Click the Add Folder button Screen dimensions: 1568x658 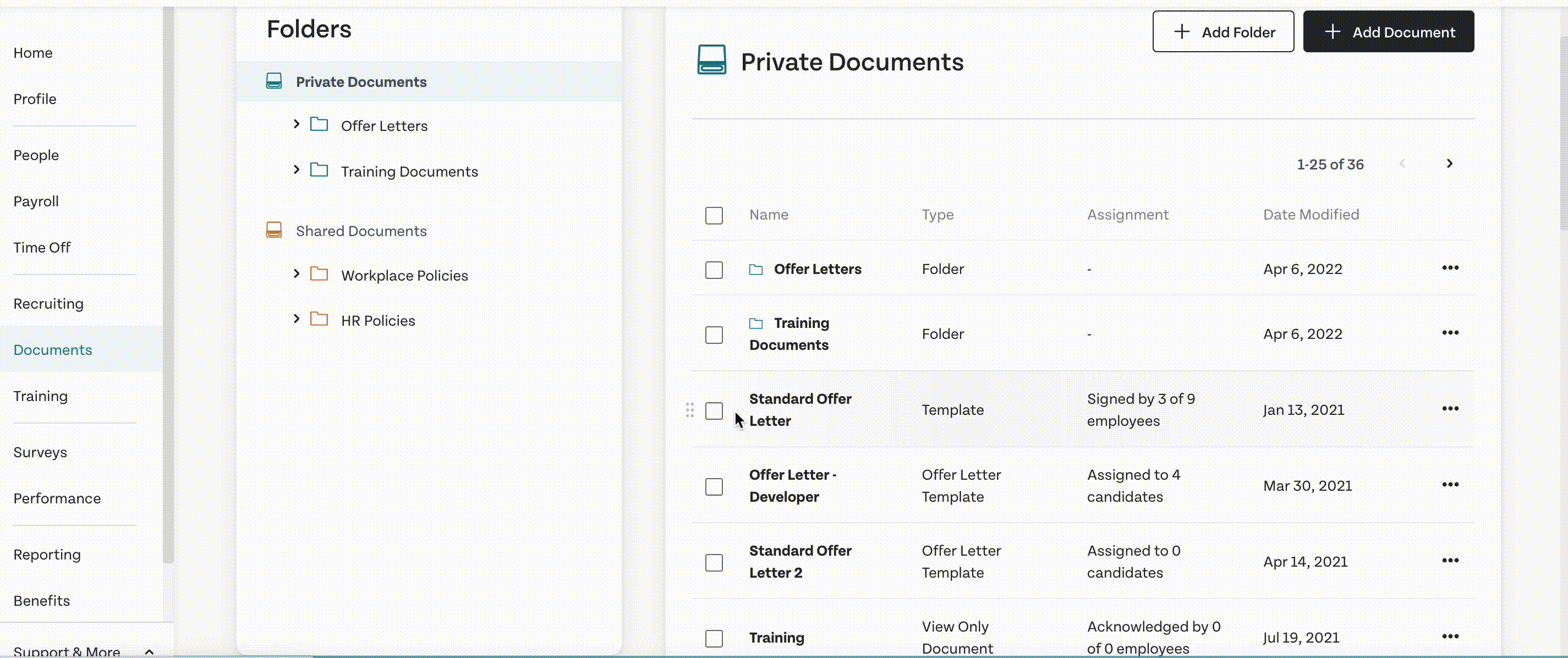(x=1223, y=32)
